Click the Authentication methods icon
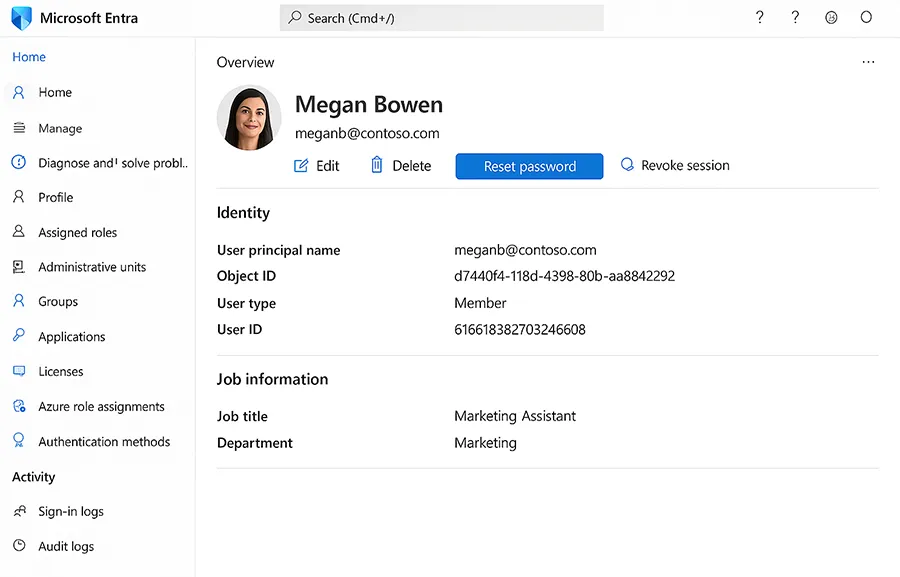Screen dimensions: 900x577 tap(20, 441)
